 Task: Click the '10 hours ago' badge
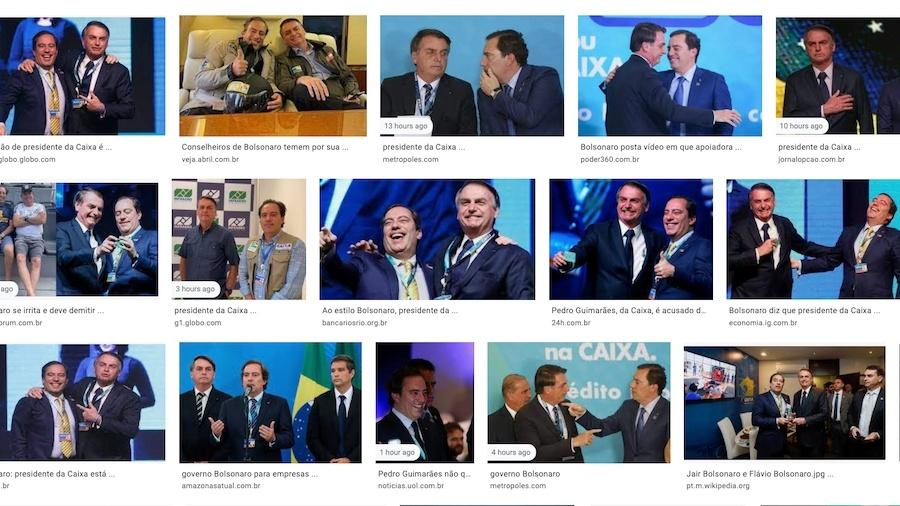tap(801, 126)
